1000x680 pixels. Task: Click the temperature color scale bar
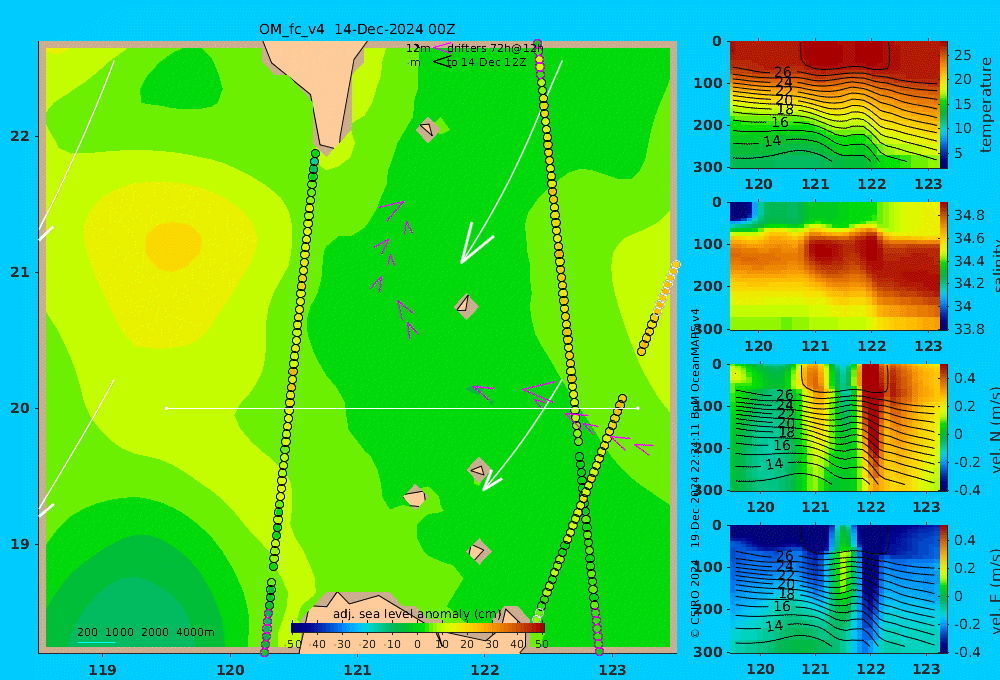point(944,105)
